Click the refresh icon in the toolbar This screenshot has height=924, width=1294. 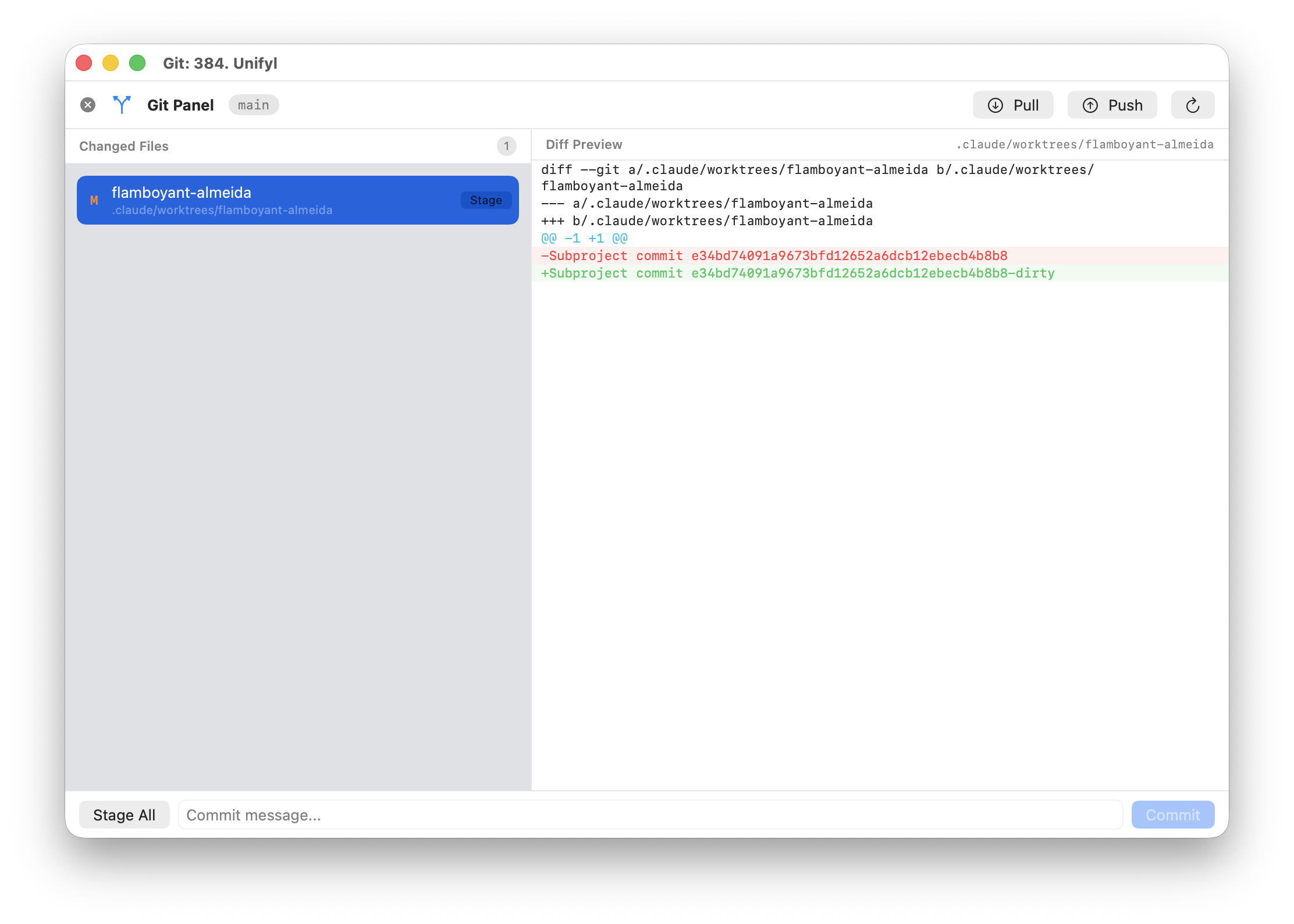pos(1192,105)
